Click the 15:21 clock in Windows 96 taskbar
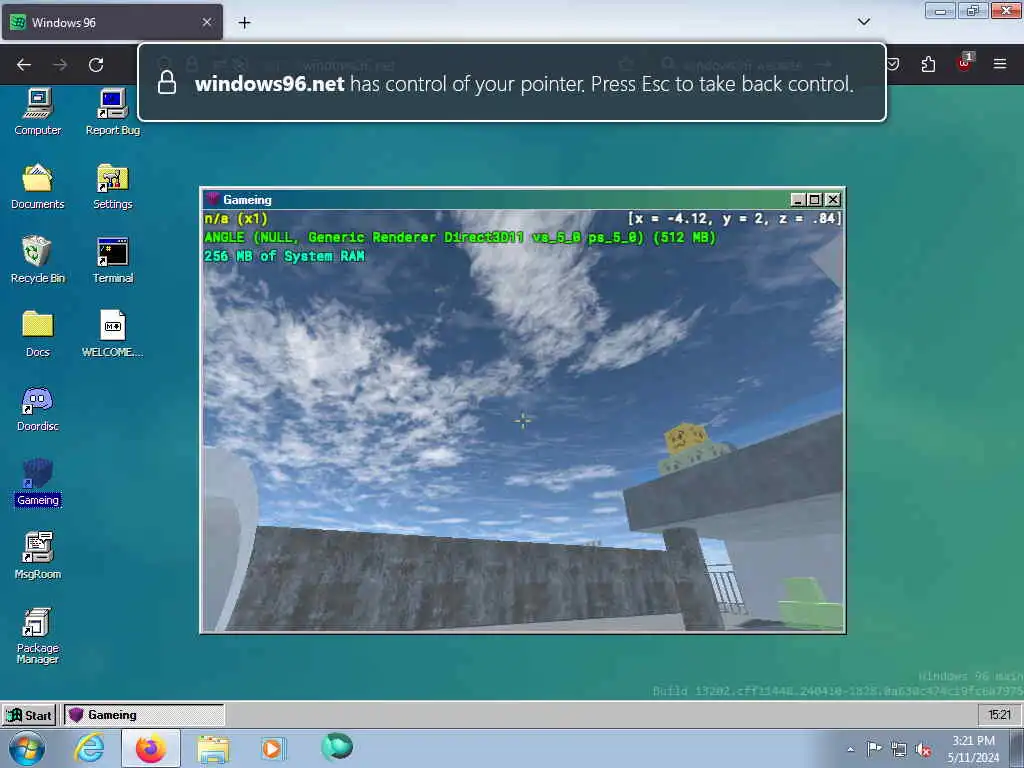 pyautogui.click(x=999, y=715)
